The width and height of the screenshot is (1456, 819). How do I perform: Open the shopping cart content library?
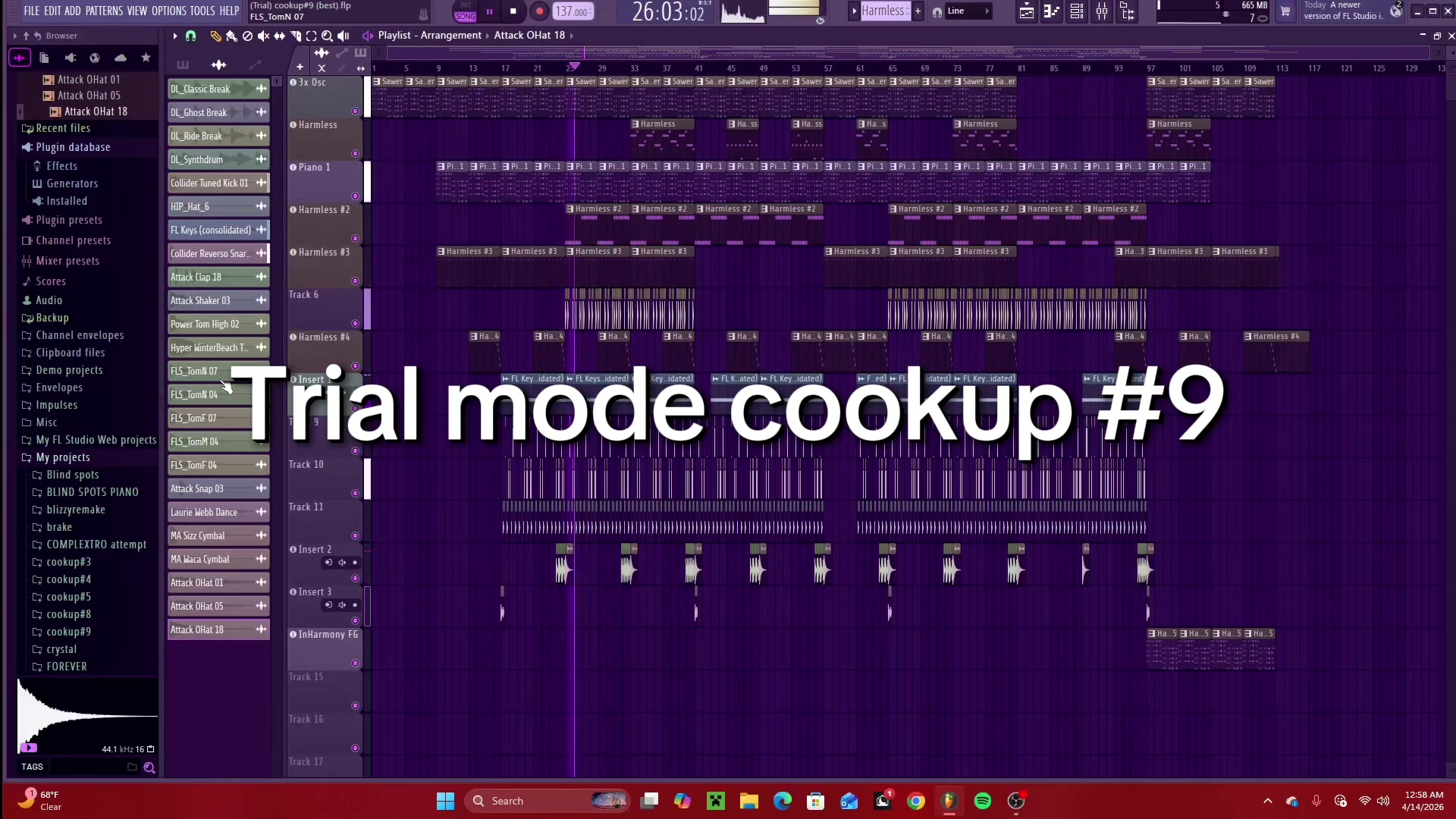point(1285,11)
